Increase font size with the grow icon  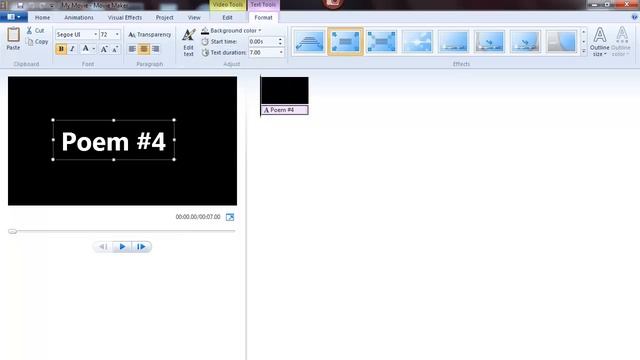point(104,49)
